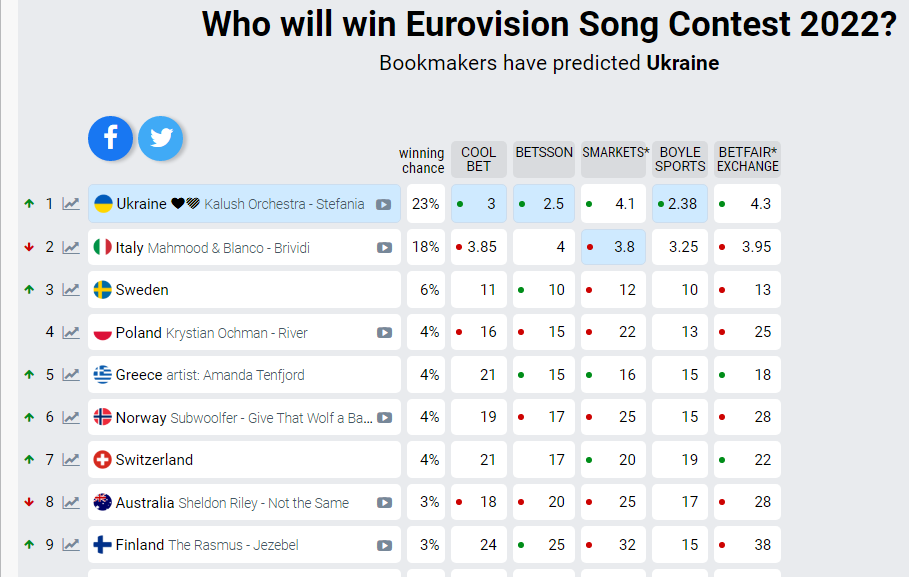Open the Greece Amanda Tenfjord entry
This screenshot has width=909, height=577.
click(x=244, y=375)
